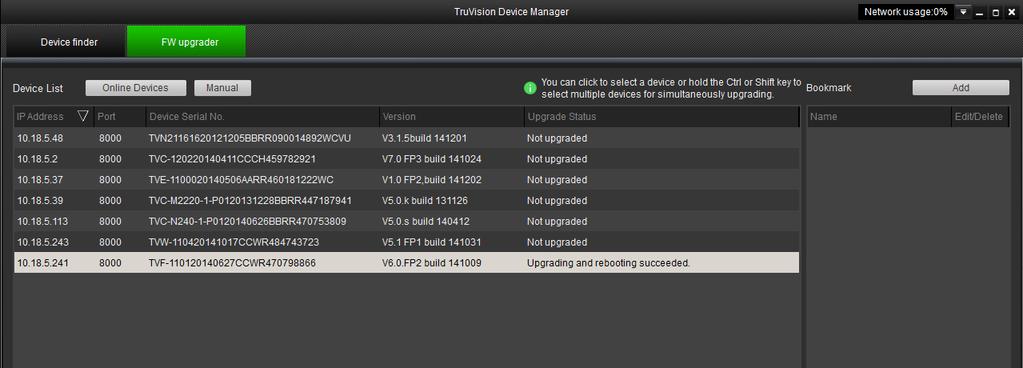The image size is (1023, 368).
Task: Click the Port column header
Action: (119, 117)
